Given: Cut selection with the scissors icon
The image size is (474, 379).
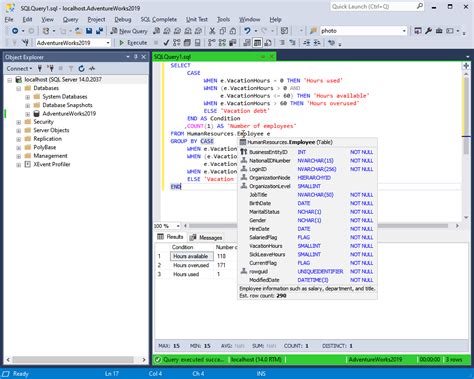Looking at the screenshot, I should tap(212, 31).
